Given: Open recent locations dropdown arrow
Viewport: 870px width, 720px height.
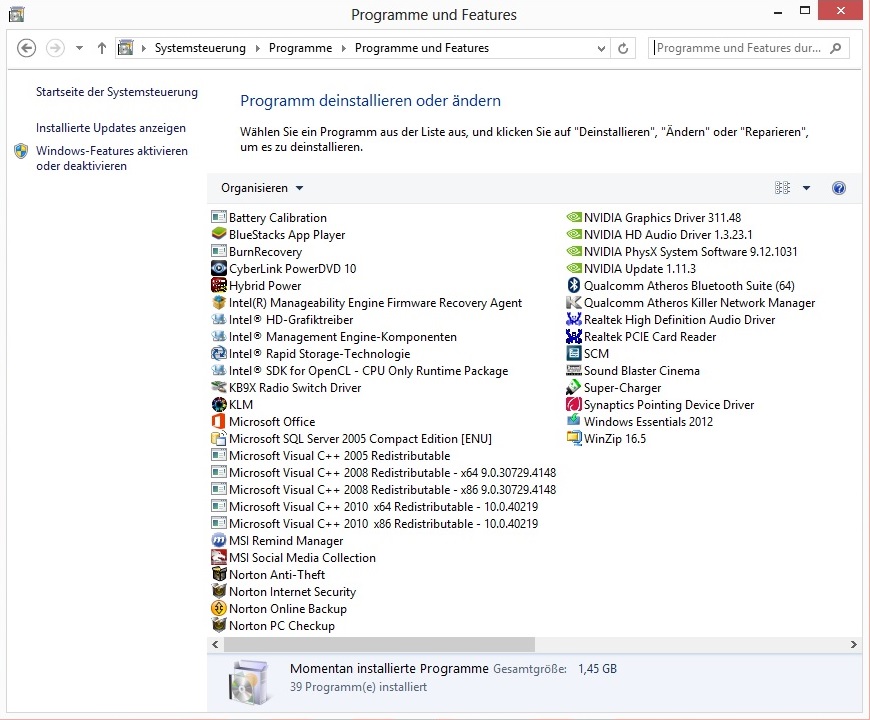Looking at the screenshot, I should tap(79, 48).
